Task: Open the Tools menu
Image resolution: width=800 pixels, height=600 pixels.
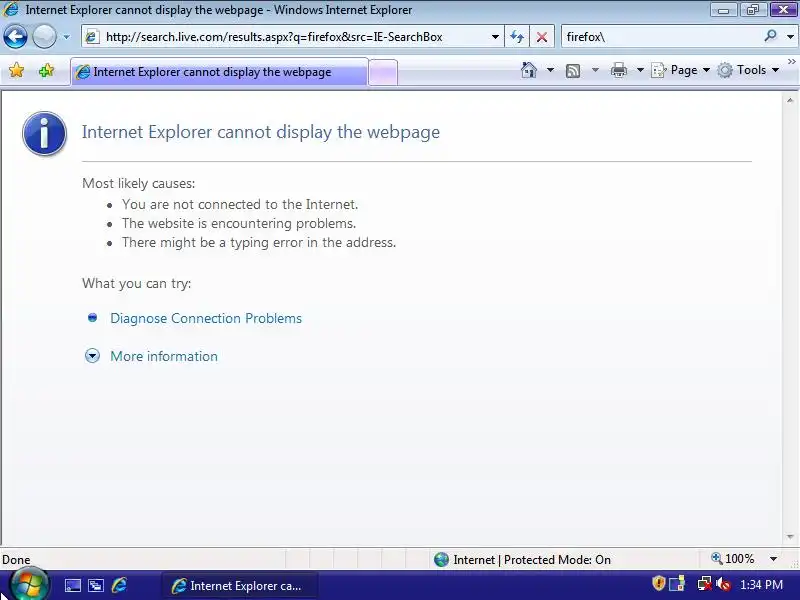Action: coord(748,70)
